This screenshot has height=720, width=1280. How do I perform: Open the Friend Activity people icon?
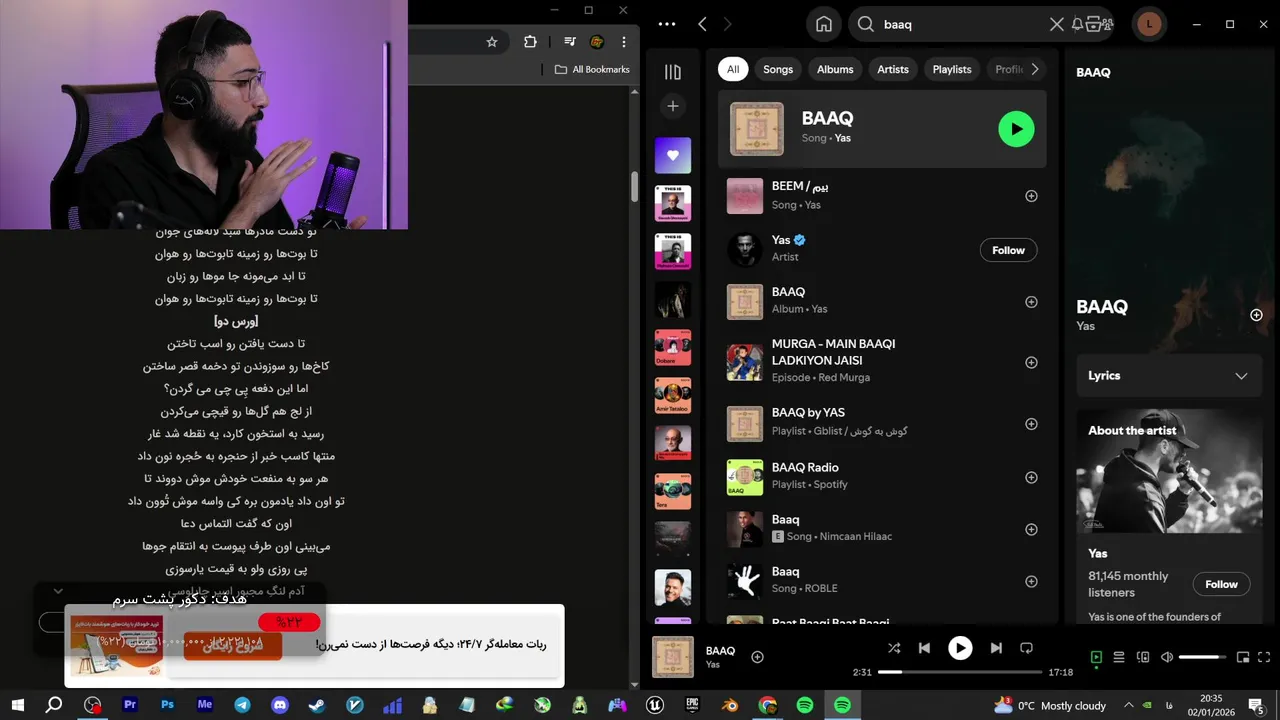(1107, 24)
